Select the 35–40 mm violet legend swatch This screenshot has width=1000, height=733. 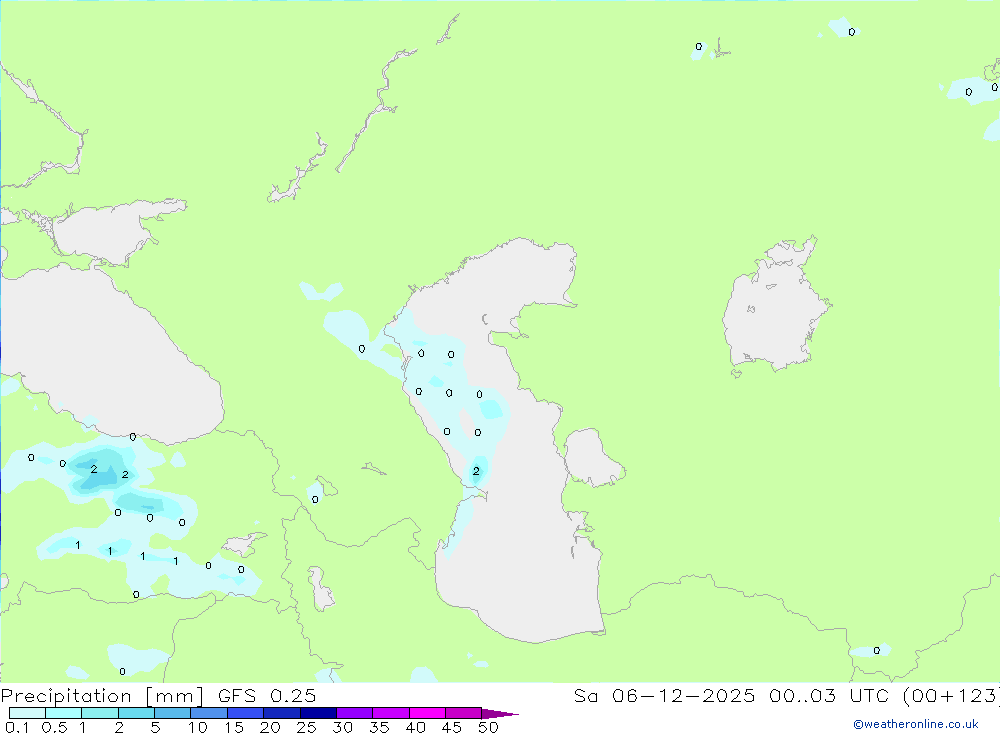click(390, 713)
